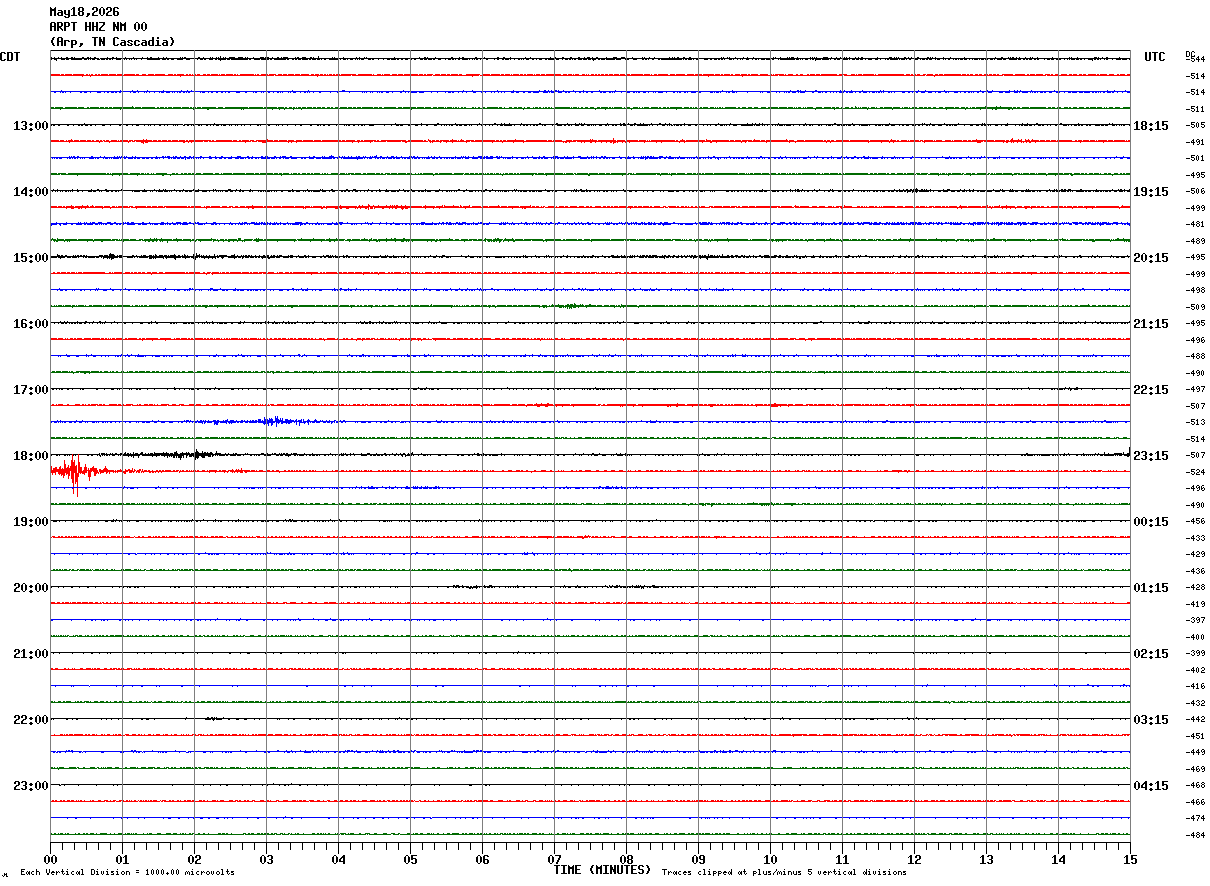The image size is (1210, 886).
Task: Click the 00 minute axis tick label
Action: click(50, 859)
